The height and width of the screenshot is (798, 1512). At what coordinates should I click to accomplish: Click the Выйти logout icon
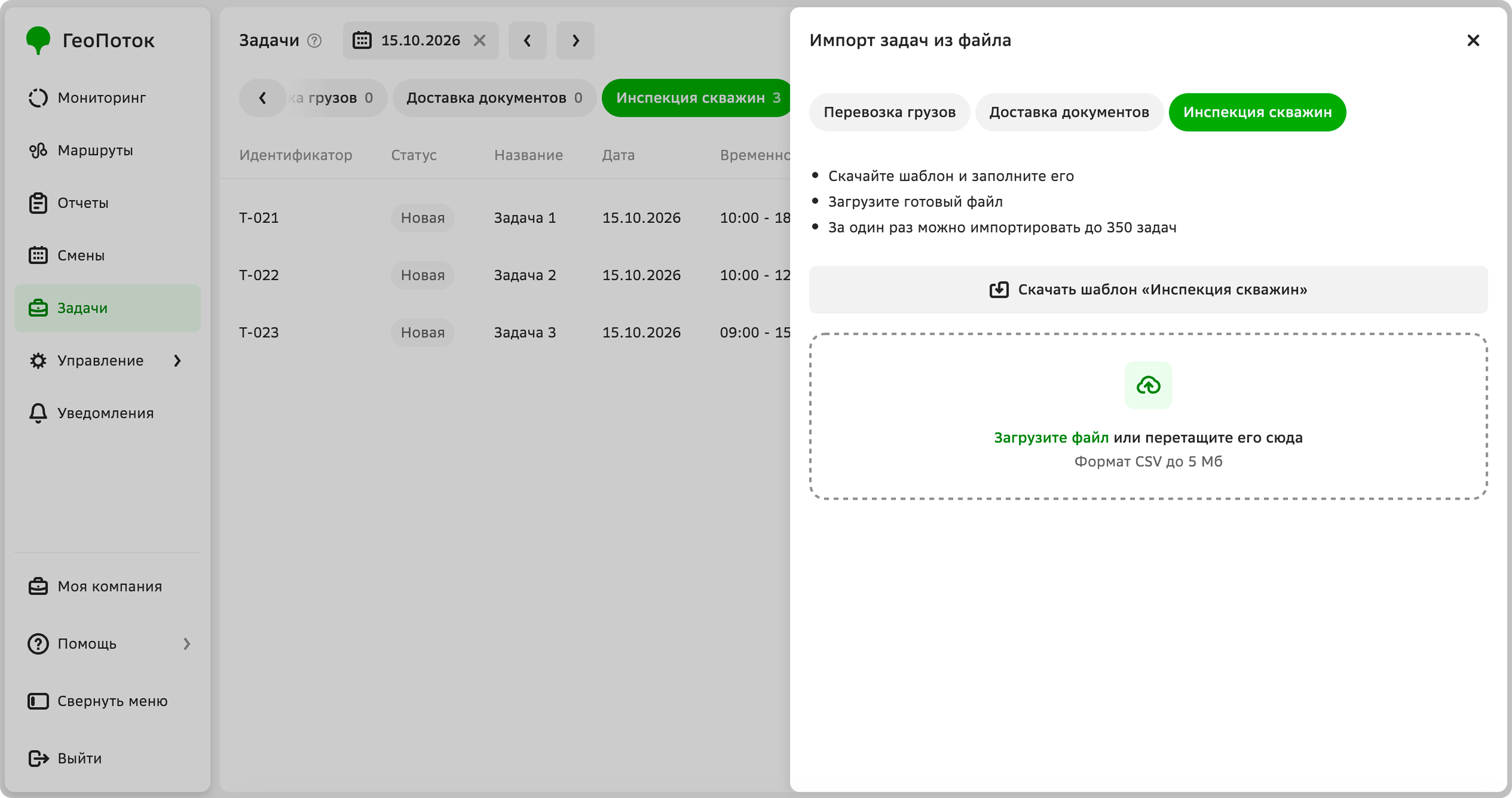[38, 758]
